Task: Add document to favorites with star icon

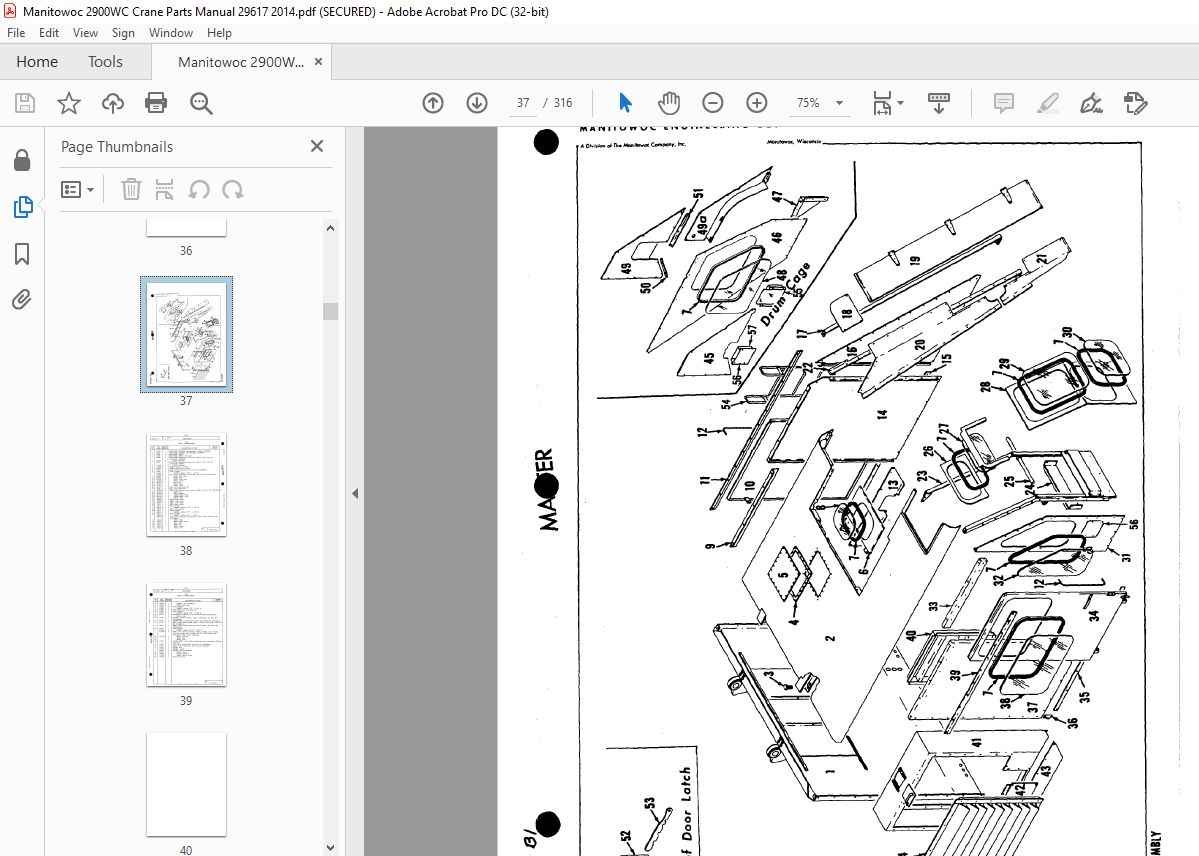Action: click(x=69, y=103)
